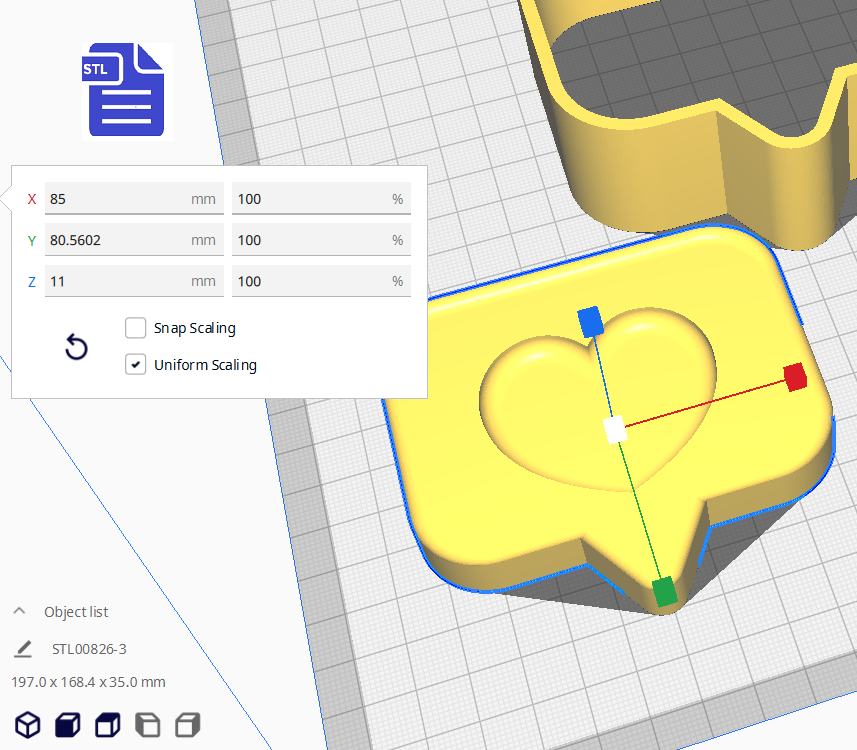857x750 pixels.
Task: Collapse the Object list section
Action: pyautogui.click(x=19, y=612)
